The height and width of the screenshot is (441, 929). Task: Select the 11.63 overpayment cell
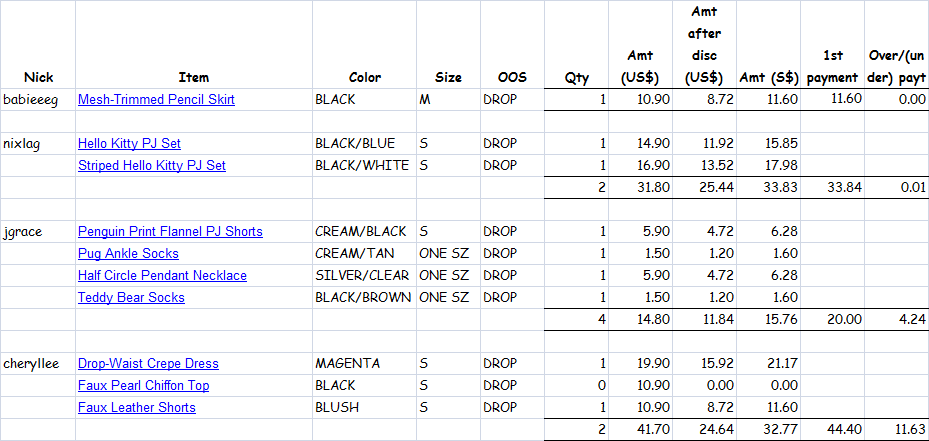tap(896, 429)
